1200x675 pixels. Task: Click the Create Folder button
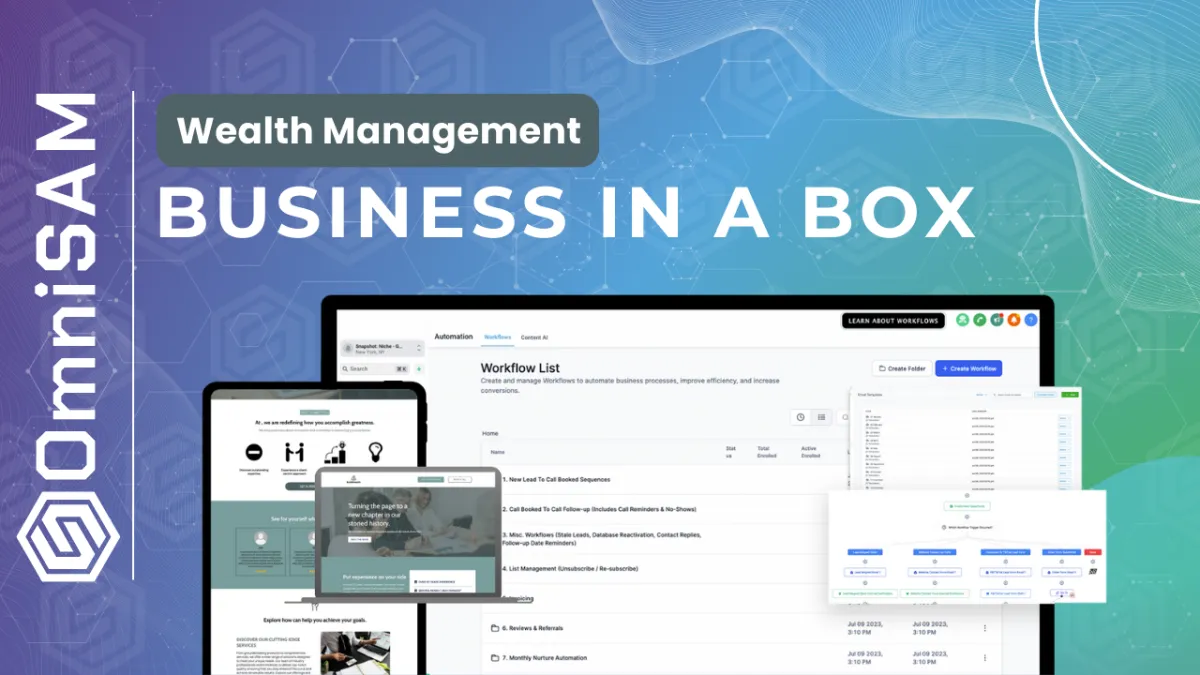(900, 368)
